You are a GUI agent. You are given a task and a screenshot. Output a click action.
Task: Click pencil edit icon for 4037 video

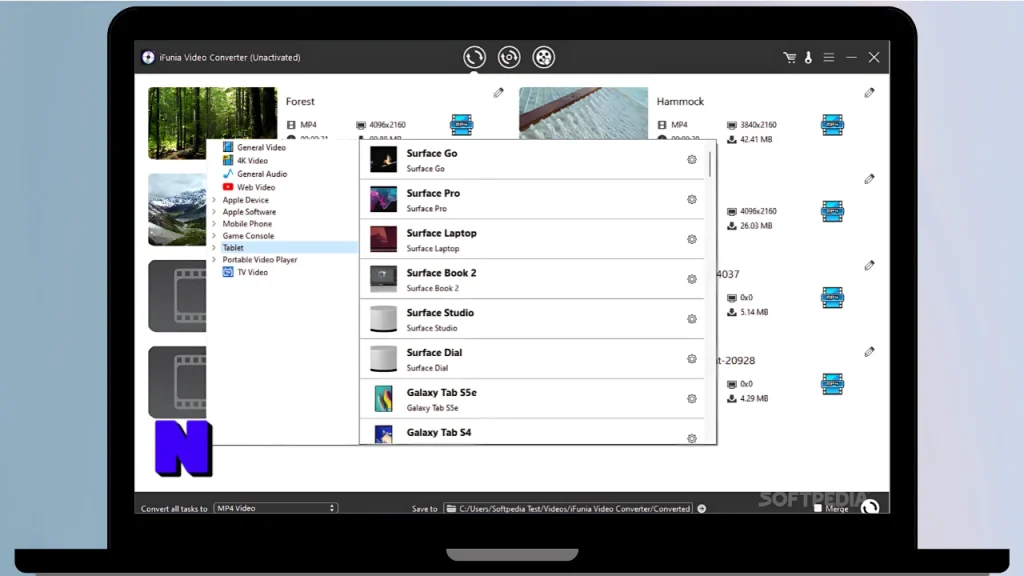869,266
